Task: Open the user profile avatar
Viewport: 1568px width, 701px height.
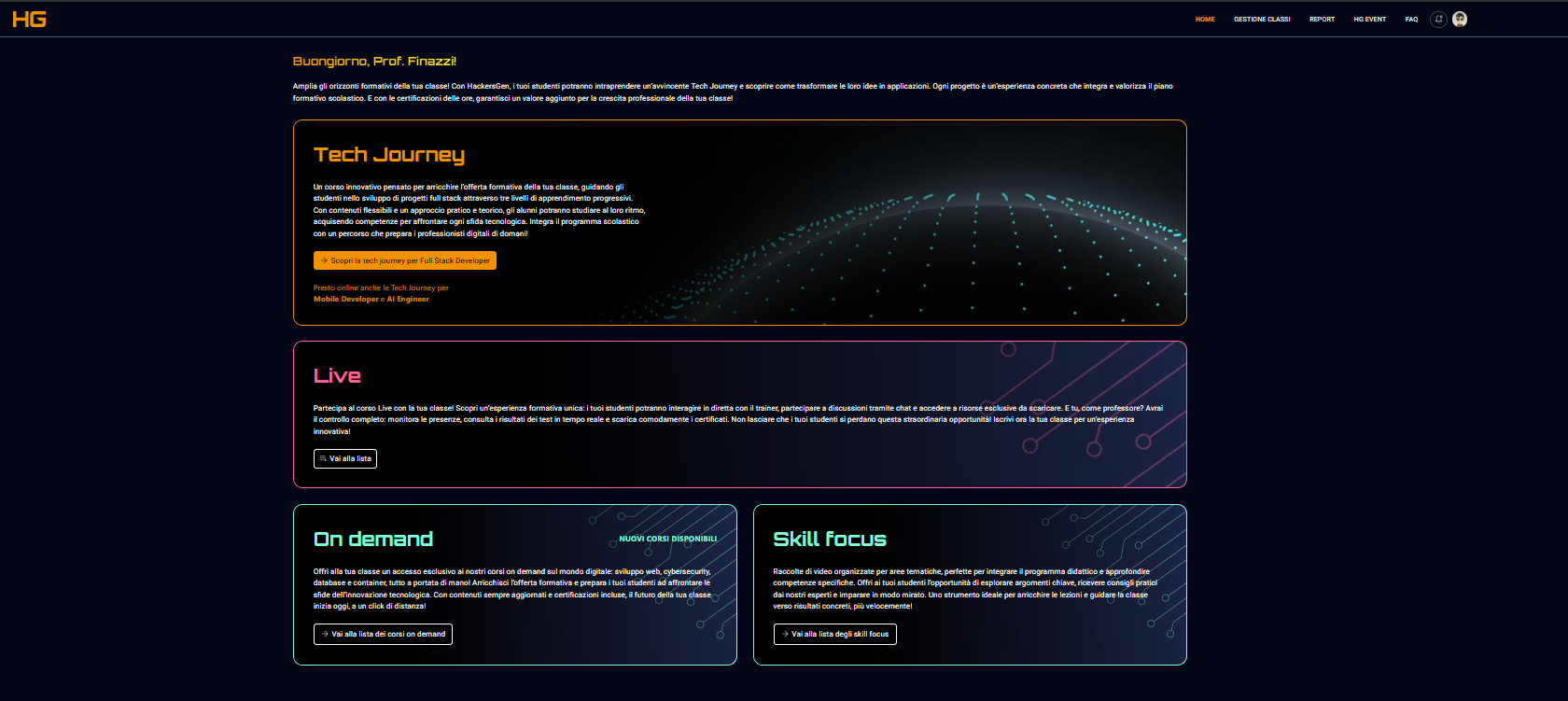Action: 1460,20
